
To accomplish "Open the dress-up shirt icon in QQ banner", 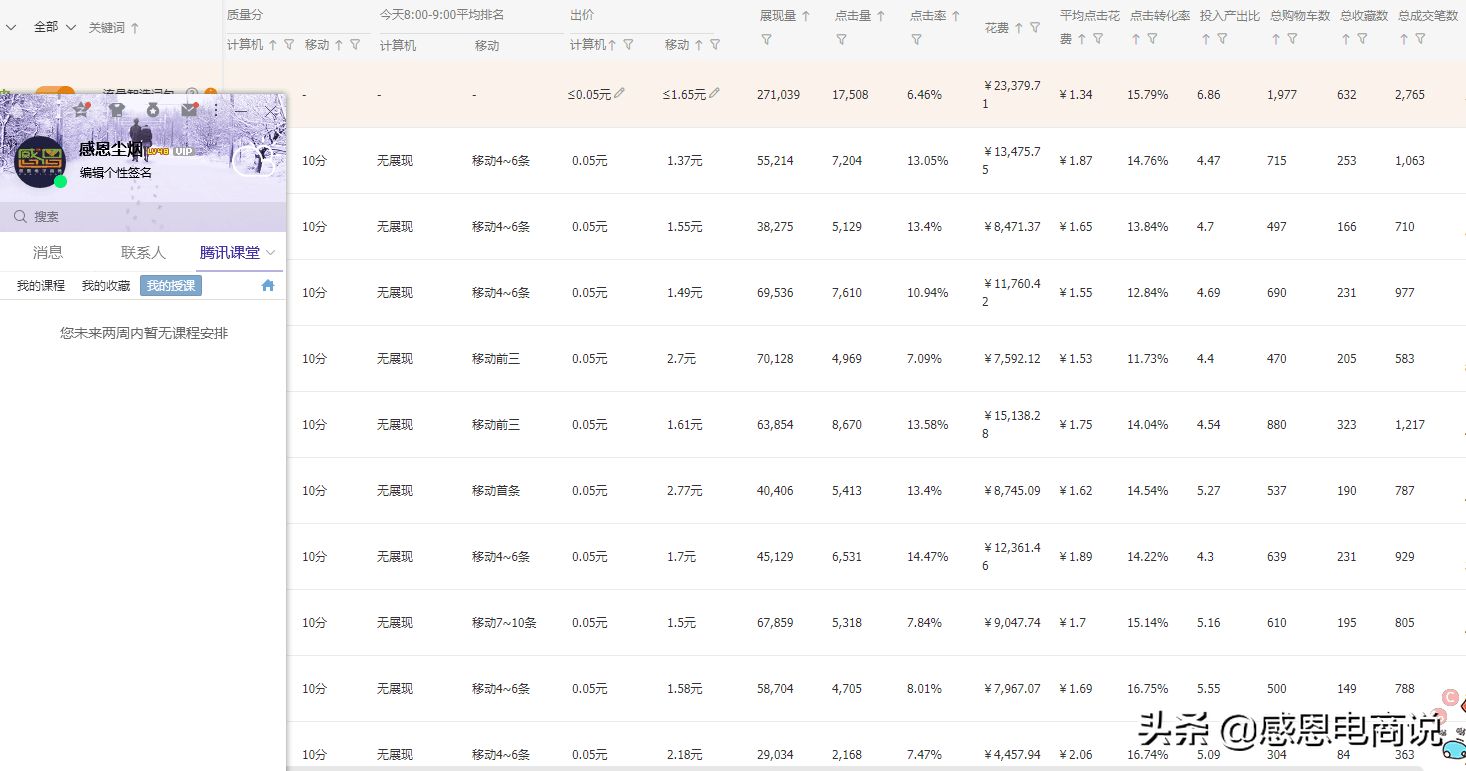I will tap(116, 109).
